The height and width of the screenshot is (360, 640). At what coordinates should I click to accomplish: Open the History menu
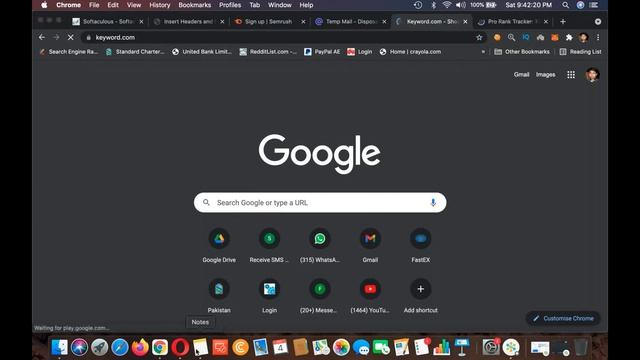coord(160,5)
